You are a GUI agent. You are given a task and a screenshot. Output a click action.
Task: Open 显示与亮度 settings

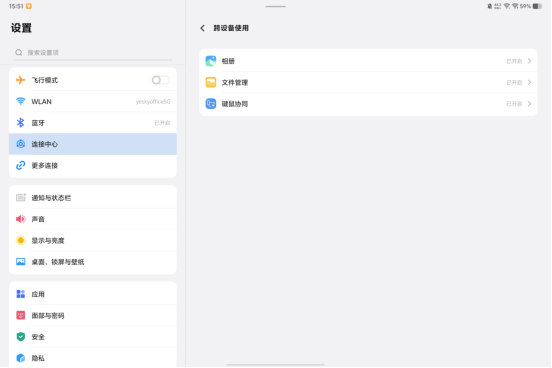[93, 241]
